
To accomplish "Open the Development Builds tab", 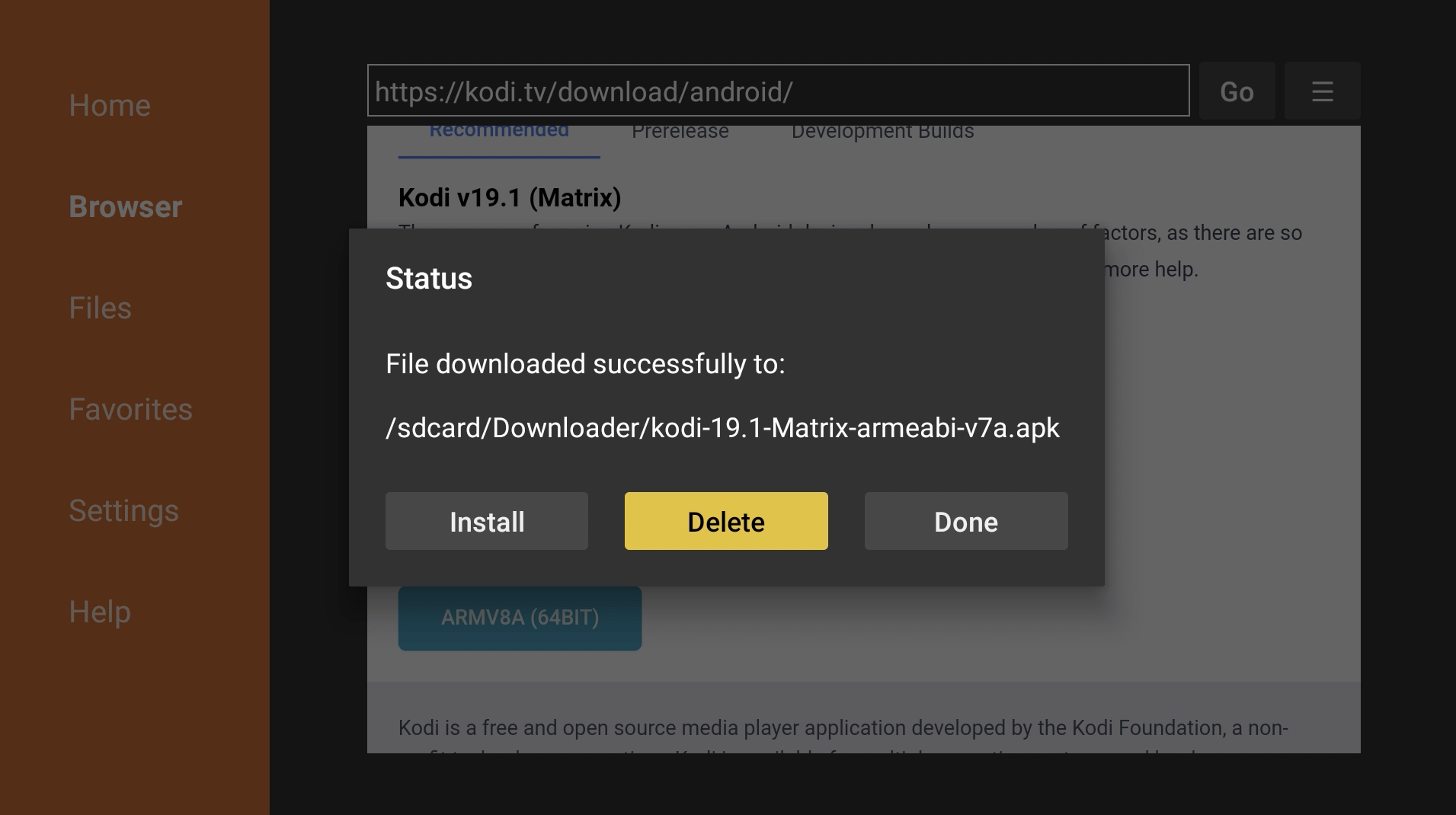I will click(883, 132).
